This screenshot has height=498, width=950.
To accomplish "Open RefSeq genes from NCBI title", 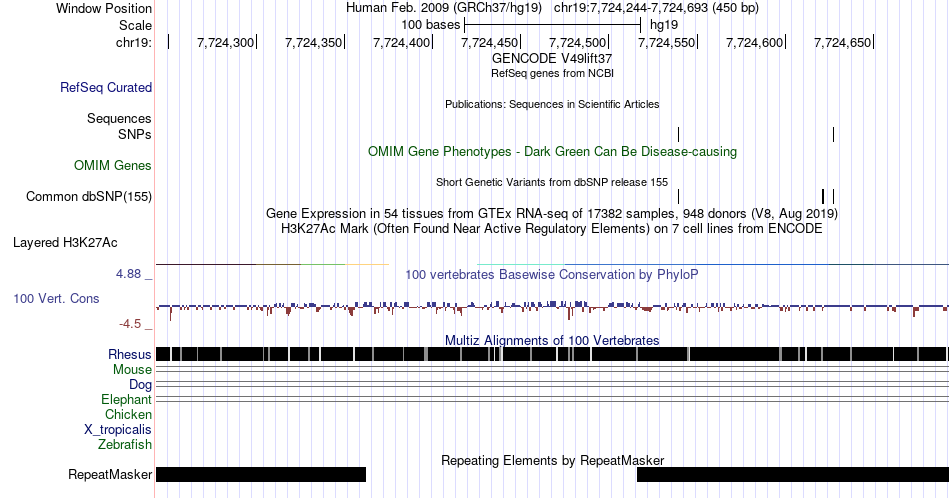I will [552, 73].
